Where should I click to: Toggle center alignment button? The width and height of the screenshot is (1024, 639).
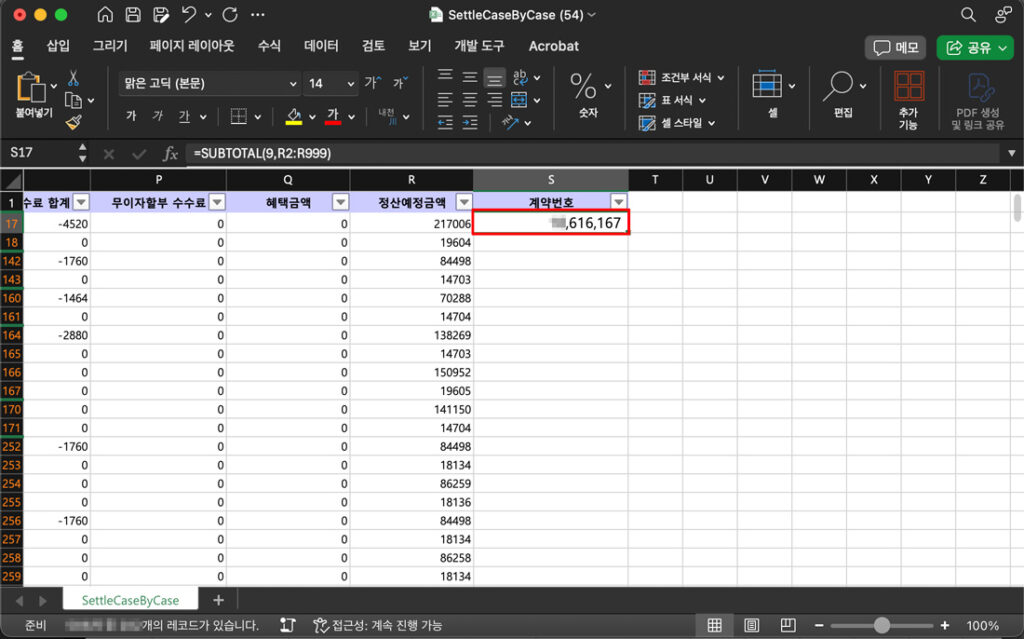pos(470,99)
